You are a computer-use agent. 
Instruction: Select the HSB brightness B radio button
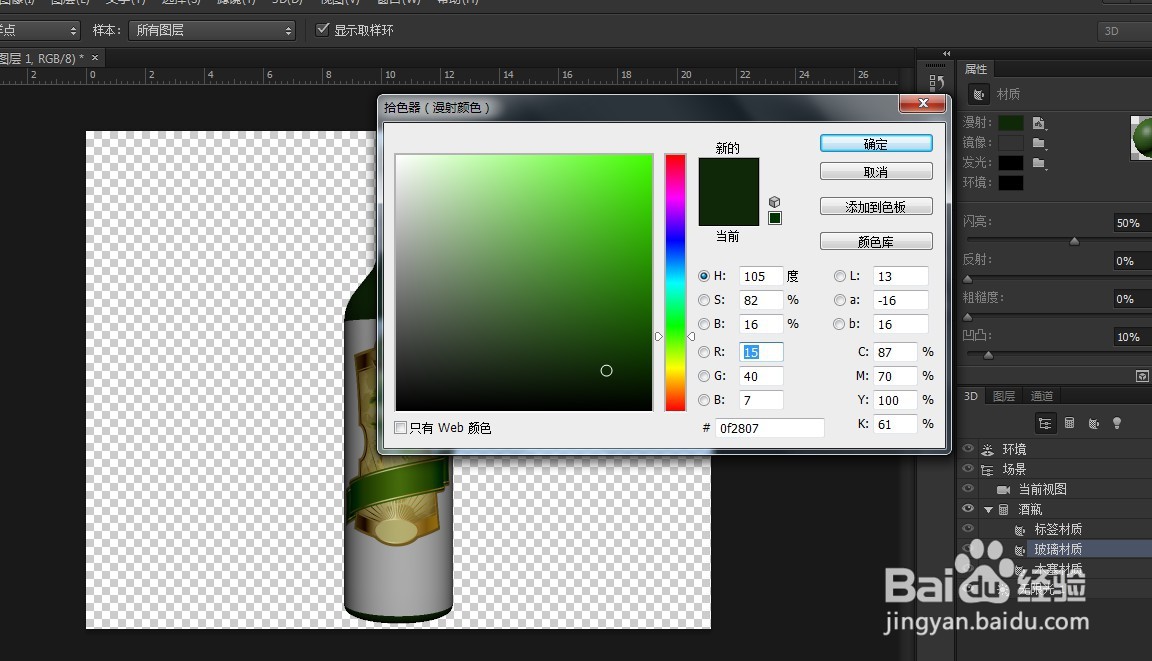[704, 324]
